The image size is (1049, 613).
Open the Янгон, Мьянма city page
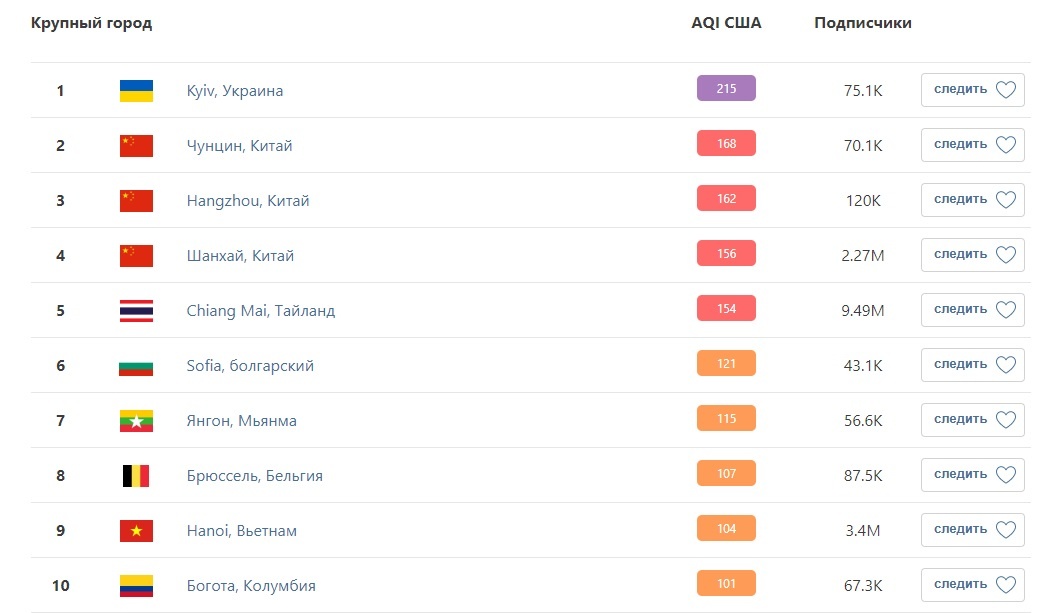pyautogui.click(x=241, y=421)
